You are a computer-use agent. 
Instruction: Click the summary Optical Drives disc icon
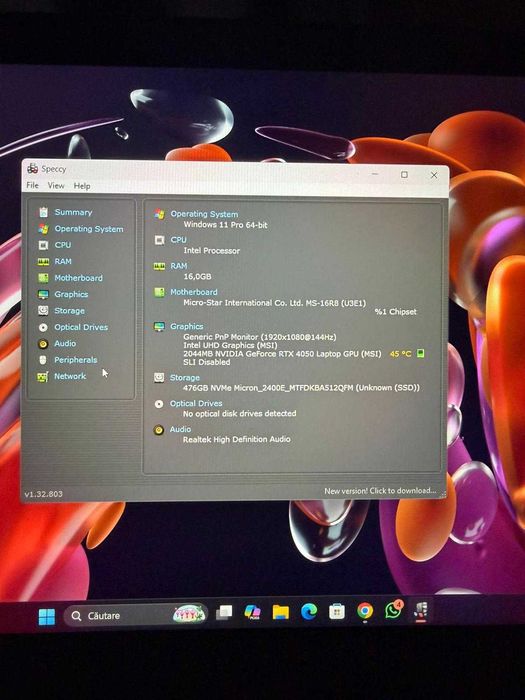(x=159, y=404)
